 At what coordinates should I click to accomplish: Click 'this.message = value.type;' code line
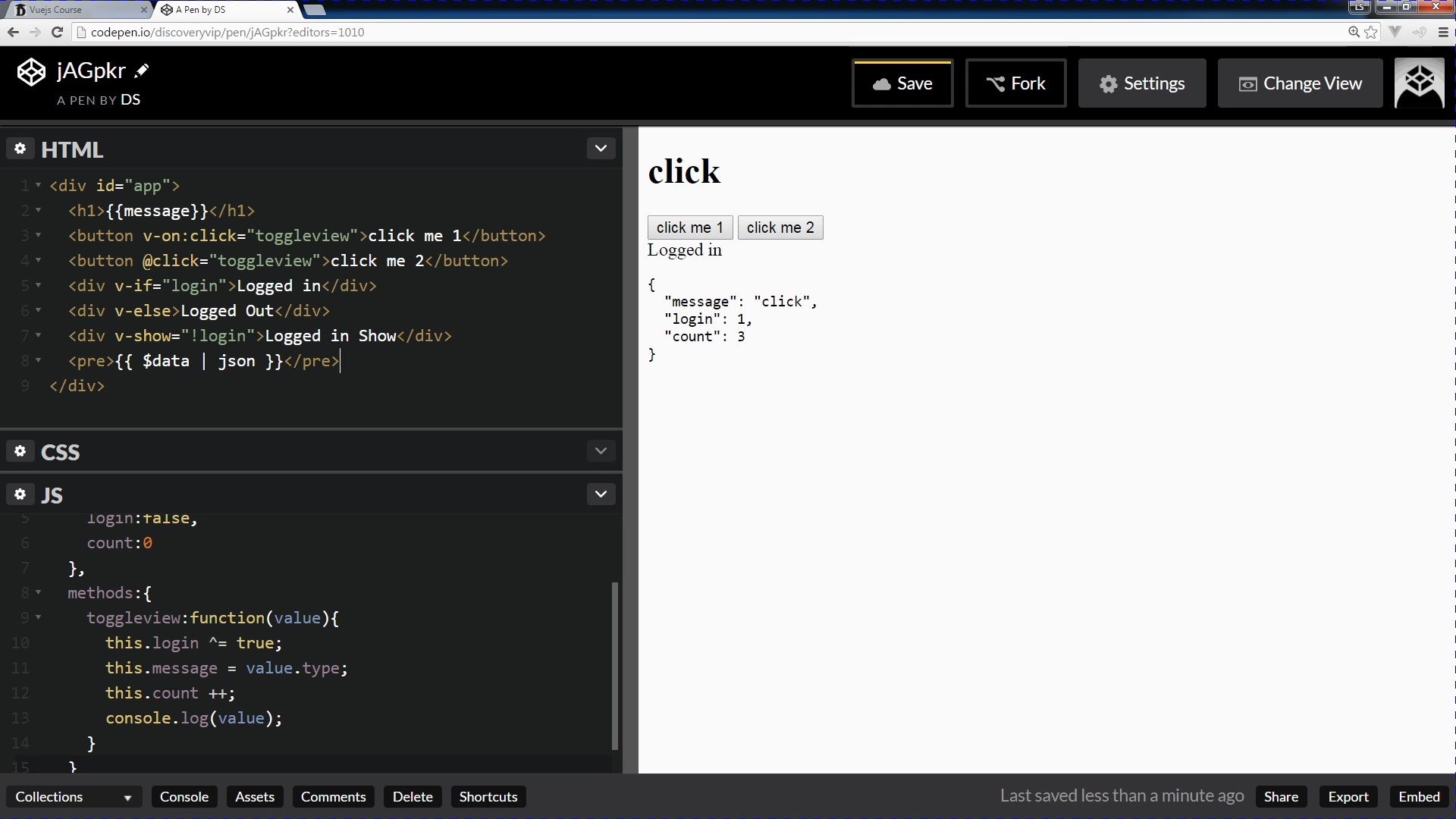(x=226, y=667)
